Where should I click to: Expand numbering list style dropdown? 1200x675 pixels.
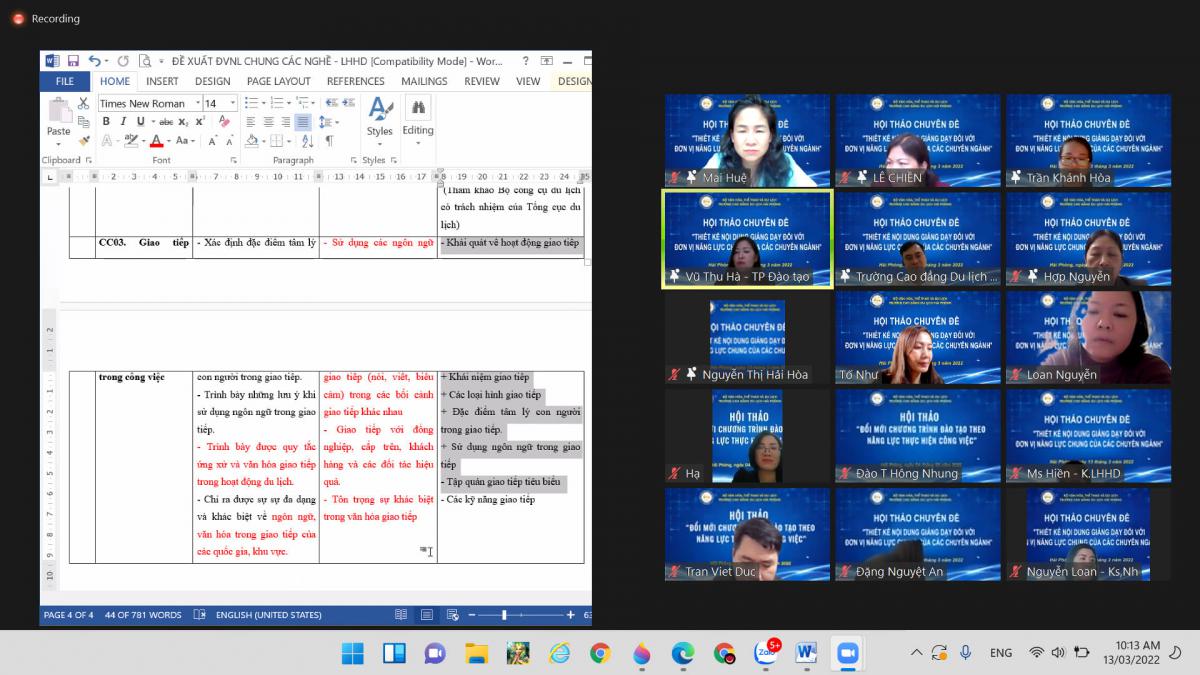tap(289, 103)
